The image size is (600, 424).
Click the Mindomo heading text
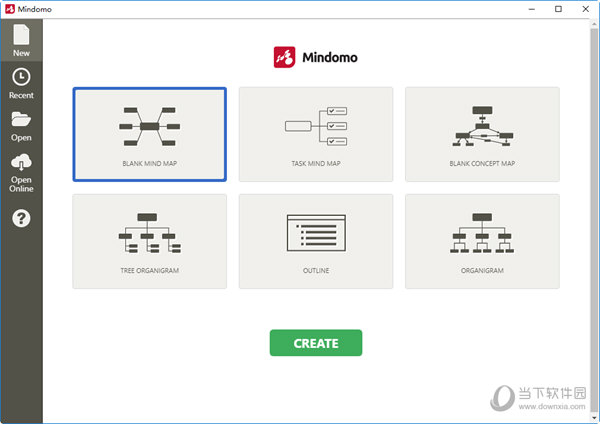coord(330,57)
